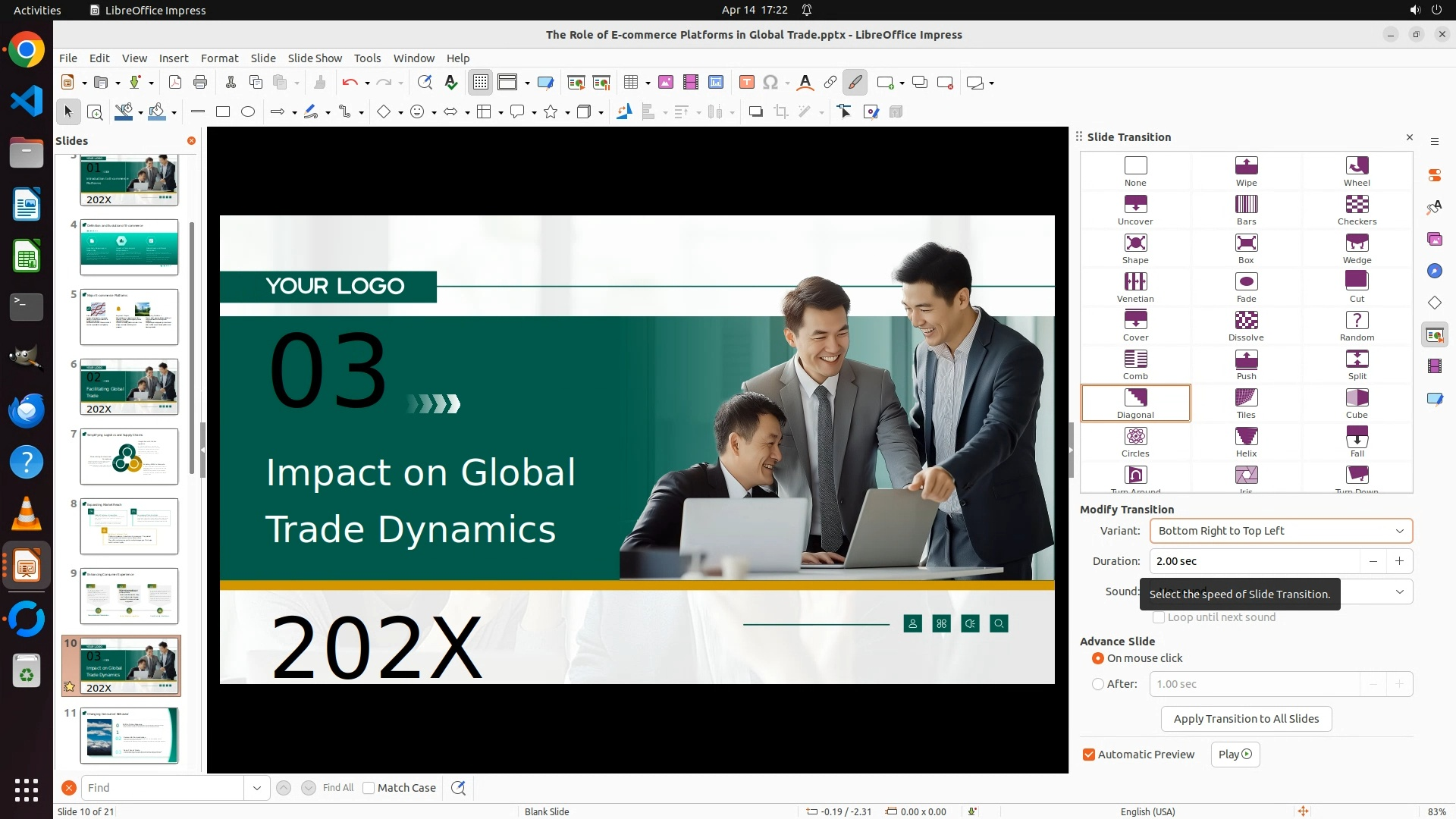Screen dimensions: 1456x819
Task: Choose the Dissolve transition effect
Action: [1246, 321]
